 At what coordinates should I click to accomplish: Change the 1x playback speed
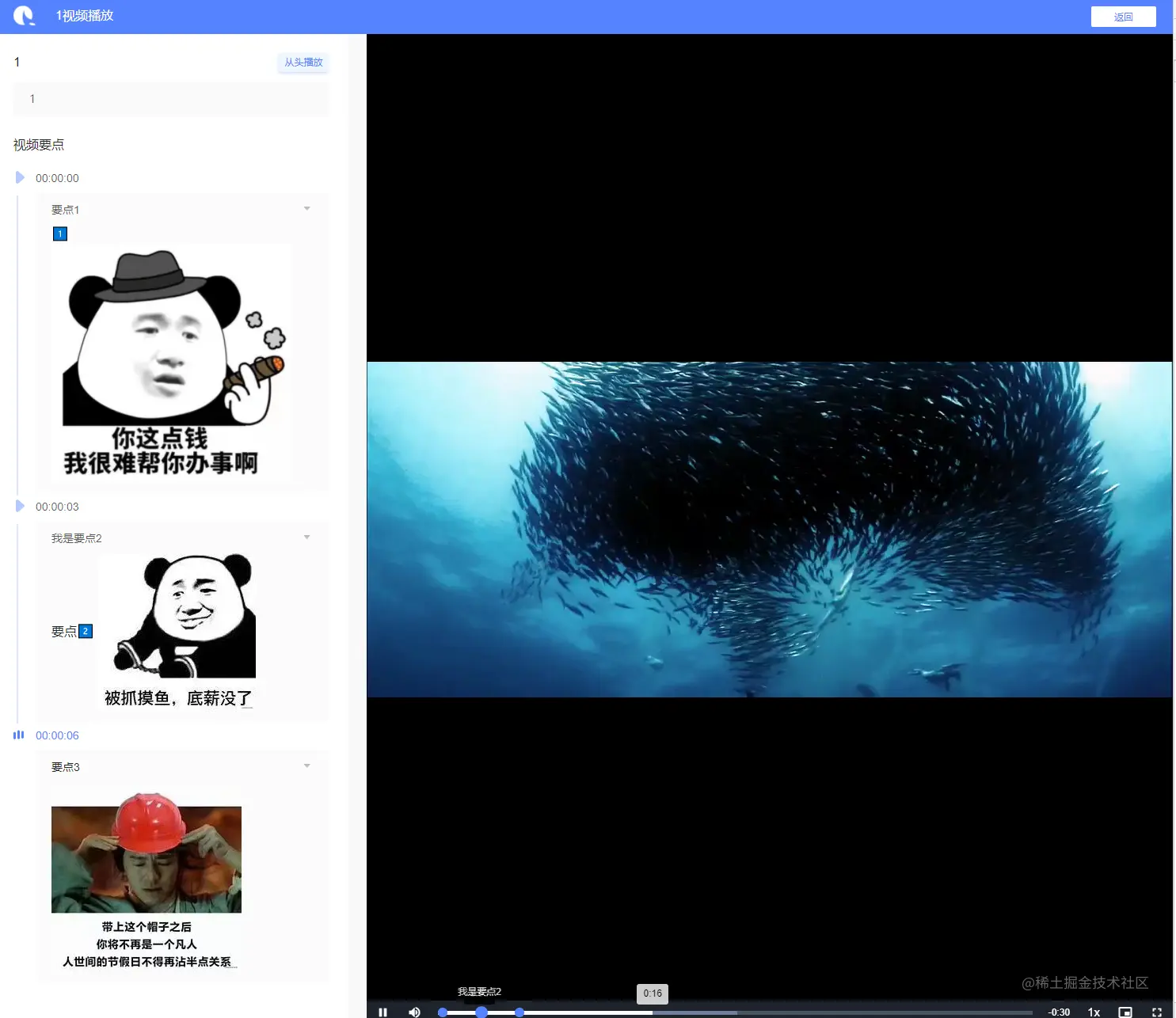pyautogui.click(x=1094, y=1012)
